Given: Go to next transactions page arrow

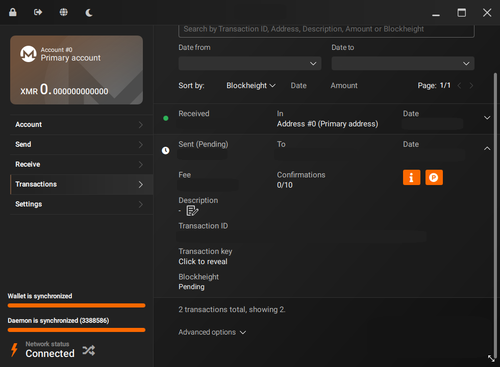Looking at the screenshot, I should click(471, 86).
